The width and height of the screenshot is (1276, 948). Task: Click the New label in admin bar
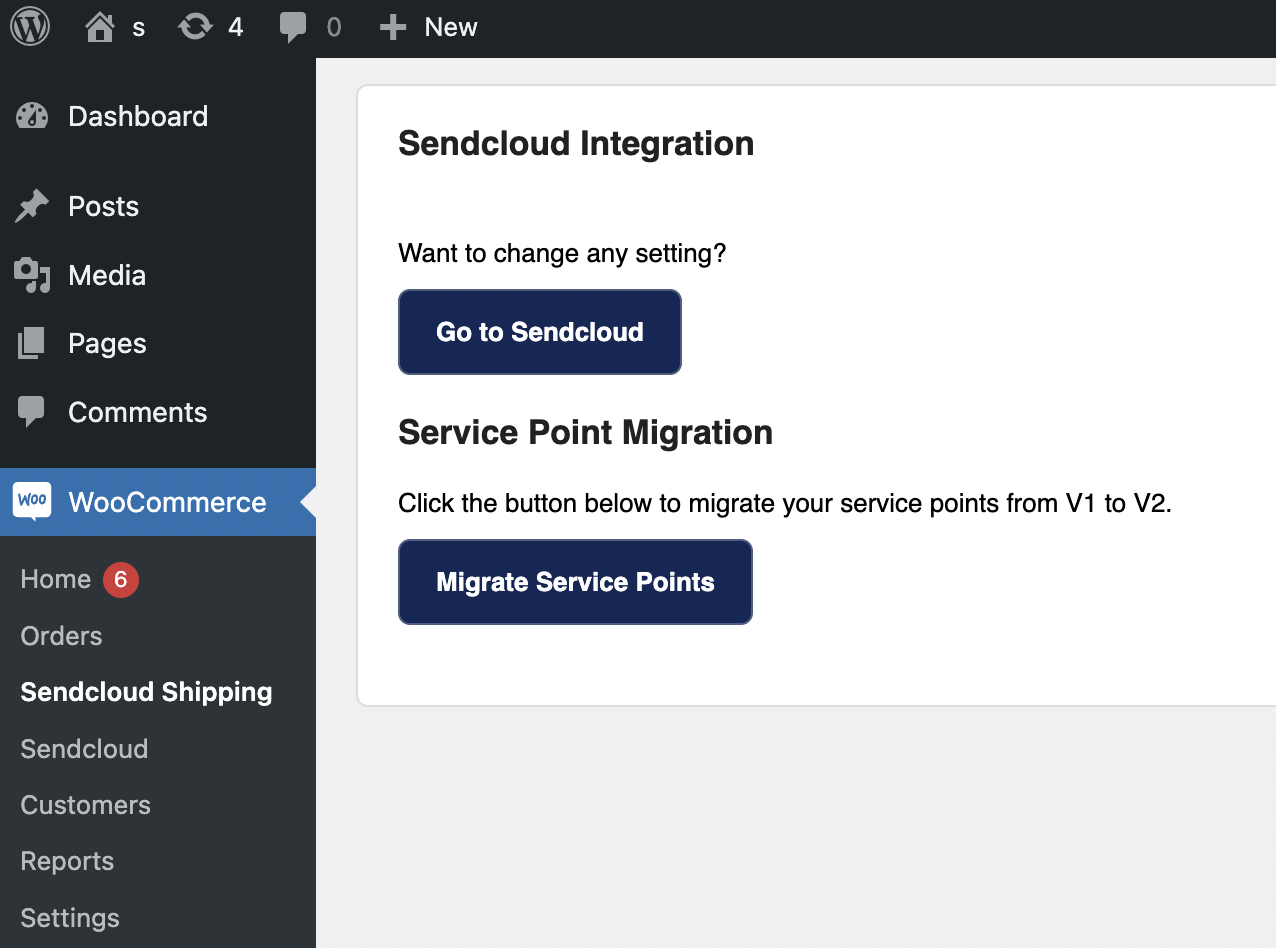click(x=451, y=27)
